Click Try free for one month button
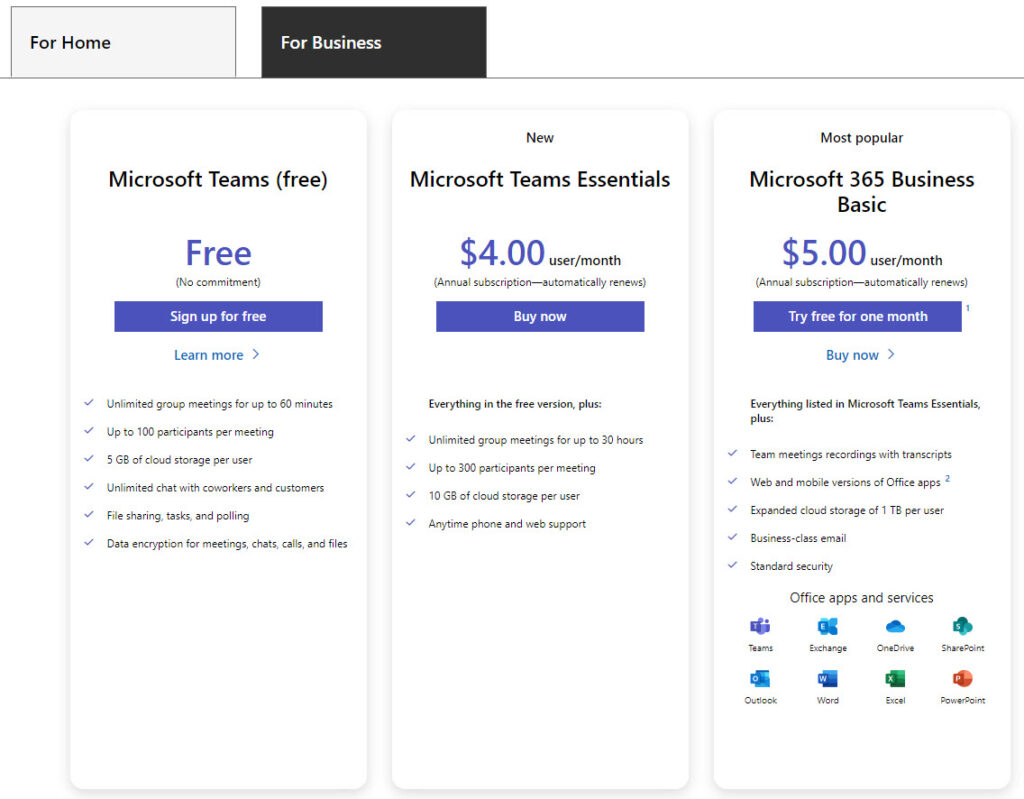The height and width of the screenshot is (799, 1024). point(857,316)
